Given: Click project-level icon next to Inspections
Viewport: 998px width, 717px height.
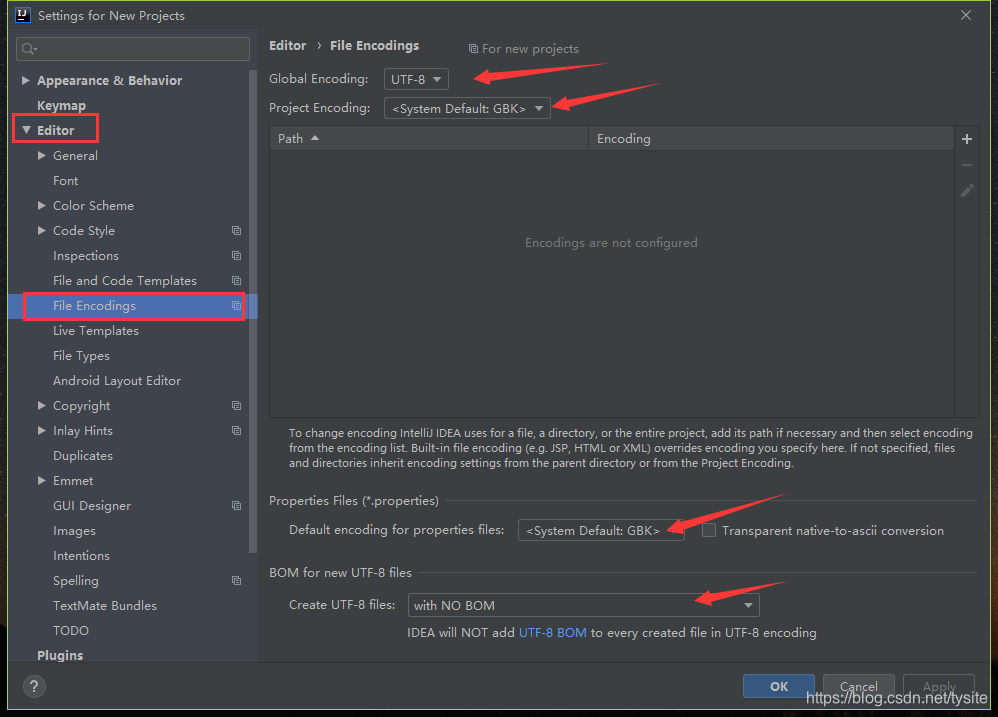Looking at the screenshot, I should (236, 256).
